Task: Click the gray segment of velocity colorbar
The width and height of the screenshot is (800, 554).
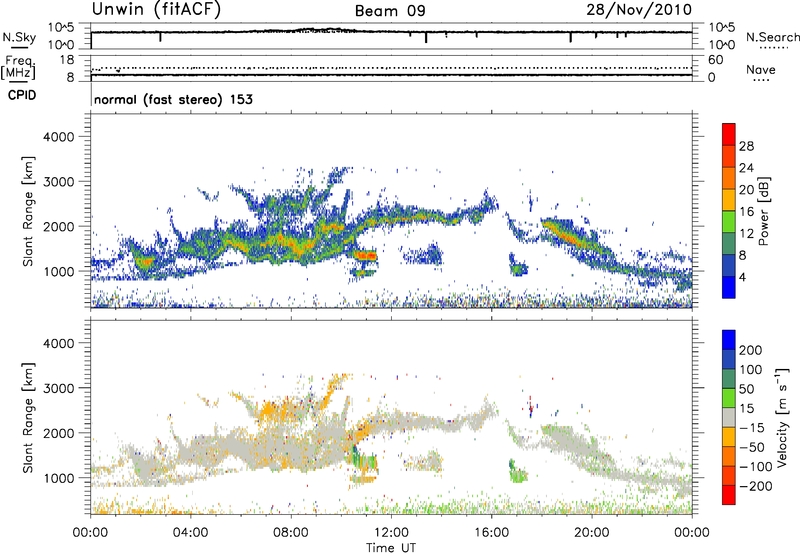Action: click(x=729, y=417)
